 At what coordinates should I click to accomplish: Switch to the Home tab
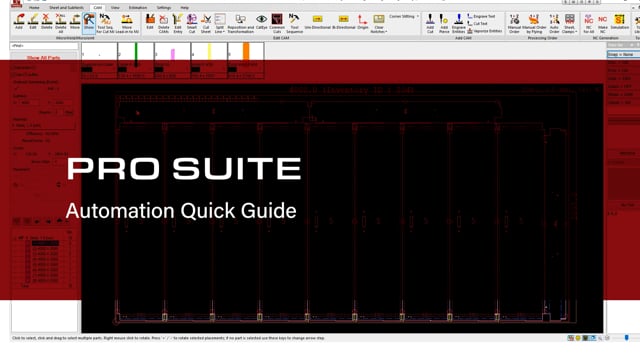pyautogui.click(x=34, y=8)
